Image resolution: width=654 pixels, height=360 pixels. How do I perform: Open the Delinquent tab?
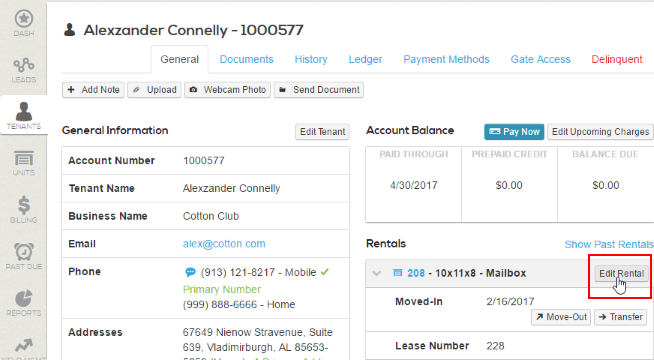pyautogui.click(x=617, y=59)
